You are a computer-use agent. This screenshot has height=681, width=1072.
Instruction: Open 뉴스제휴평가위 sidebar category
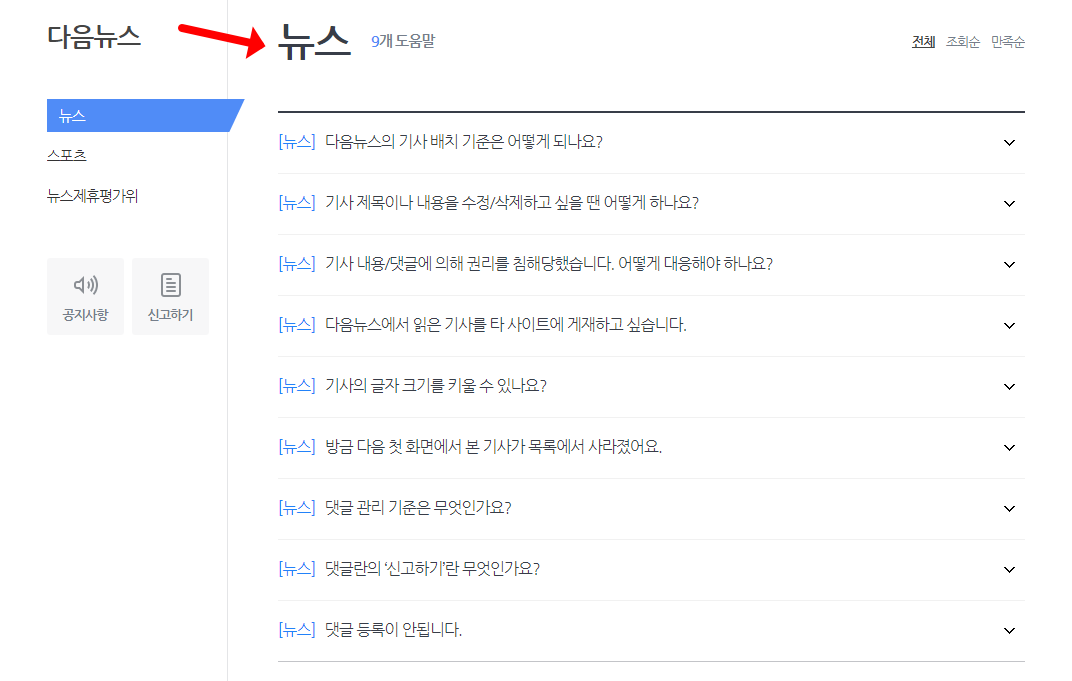[92, 196]
